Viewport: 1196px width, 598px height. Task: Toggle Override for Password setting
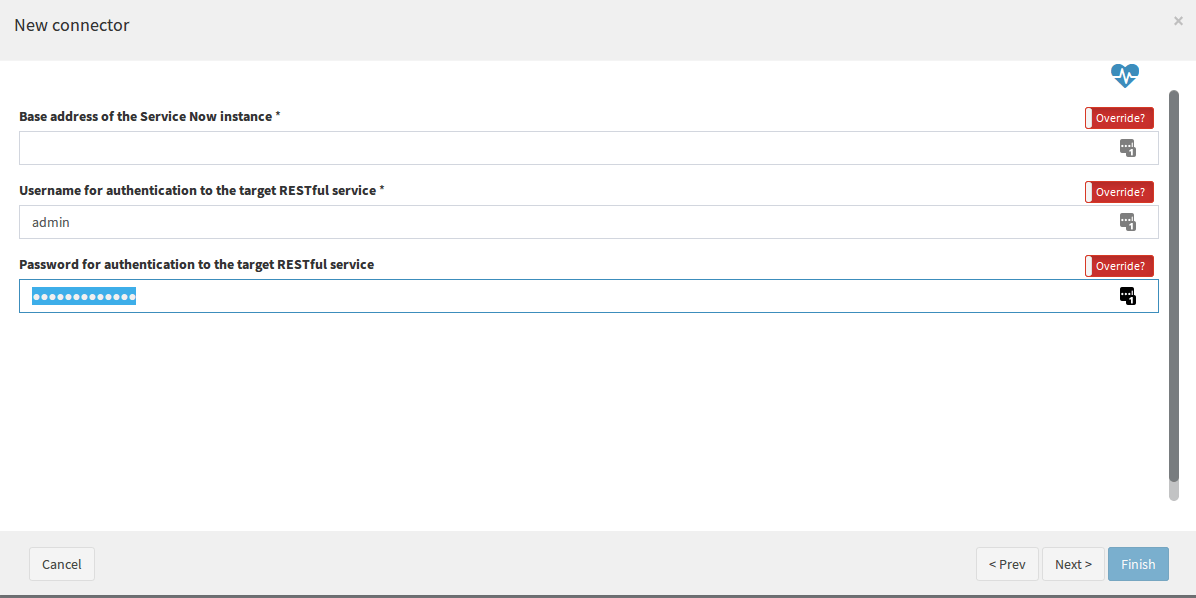click(1119, 266)
